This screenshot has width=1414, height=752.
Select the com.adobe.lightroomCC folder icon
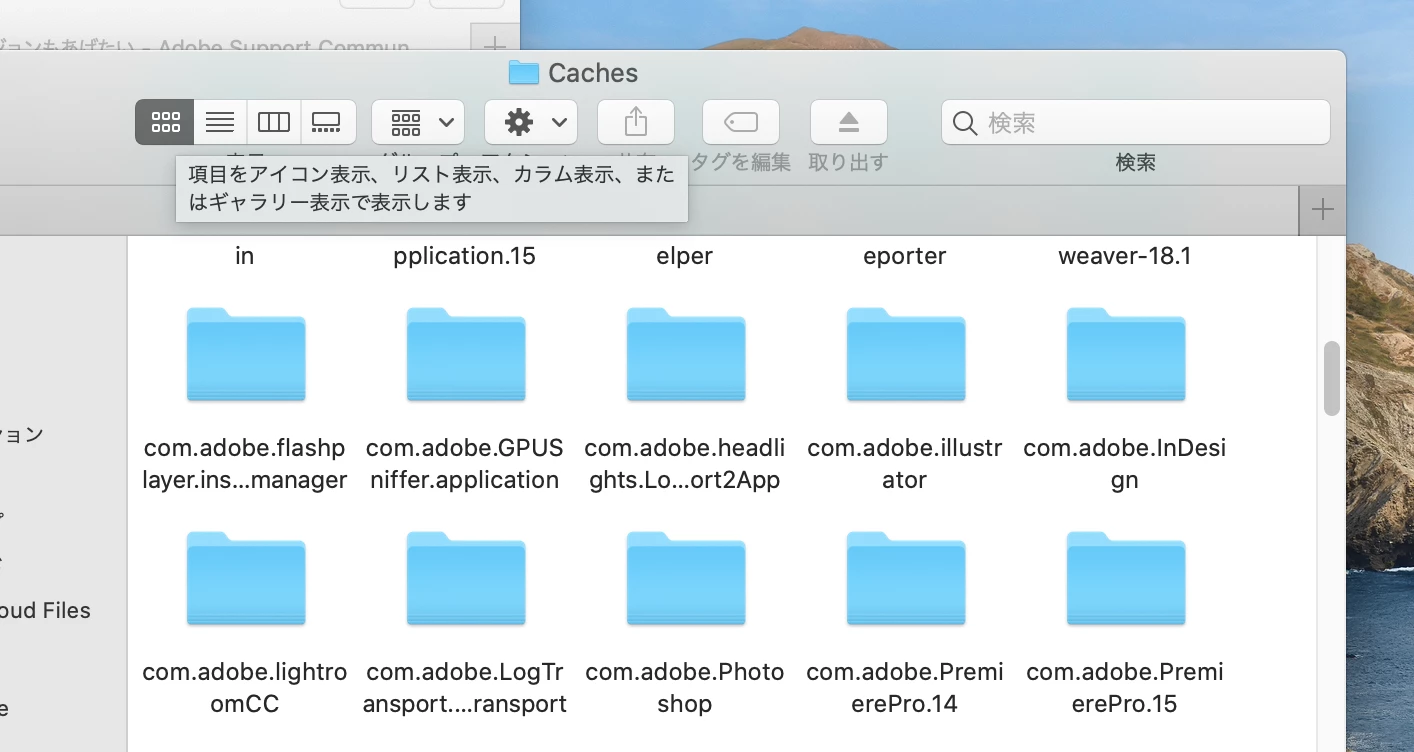(246, 579)
